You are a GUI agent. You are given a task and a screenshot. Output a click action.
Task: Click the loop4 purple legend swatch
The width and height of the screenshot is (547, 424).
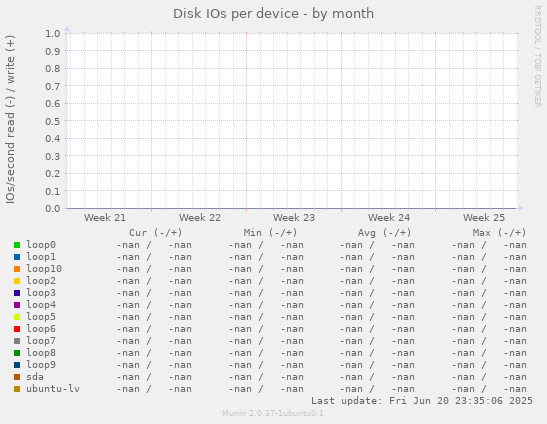pos(17,305)
